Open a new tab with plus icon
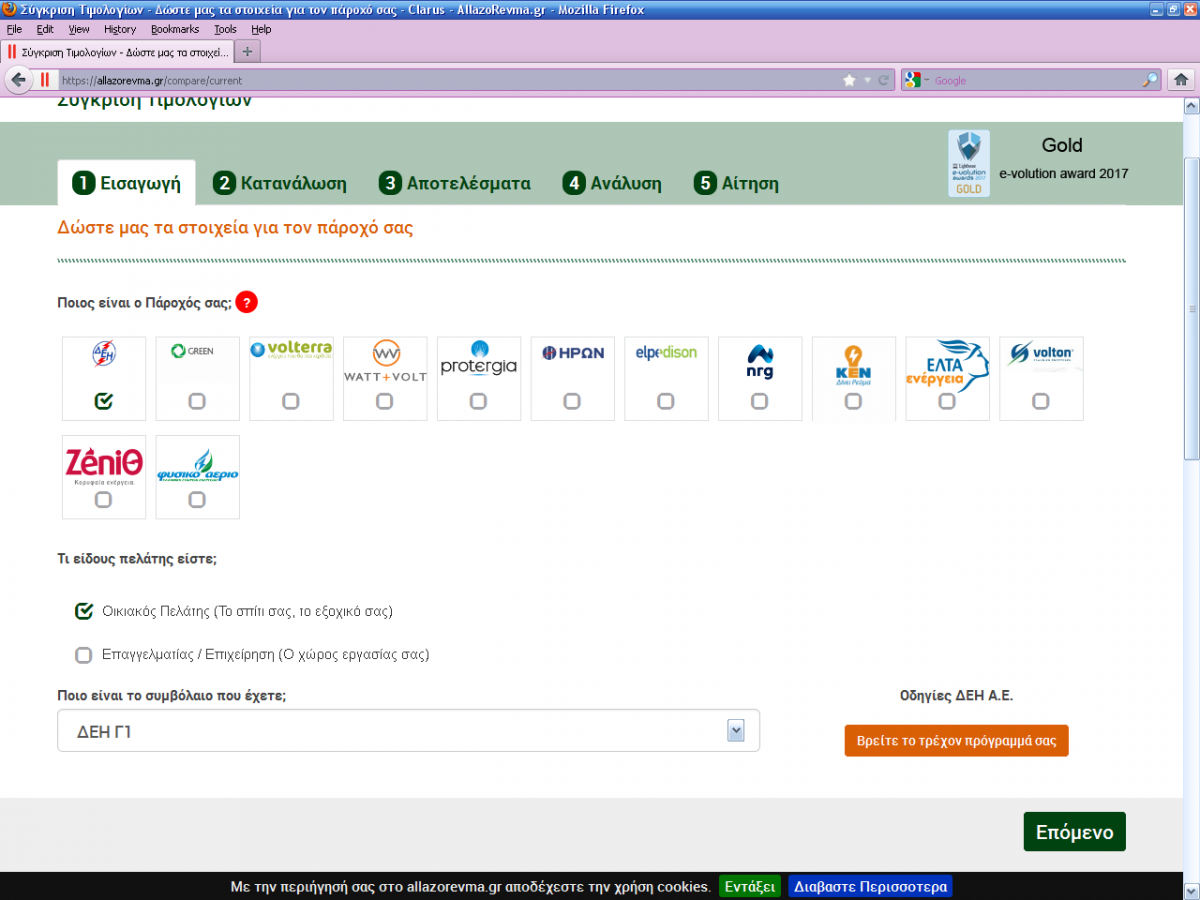The width and height of the screenshot is (1200, 900). [247, 51]
